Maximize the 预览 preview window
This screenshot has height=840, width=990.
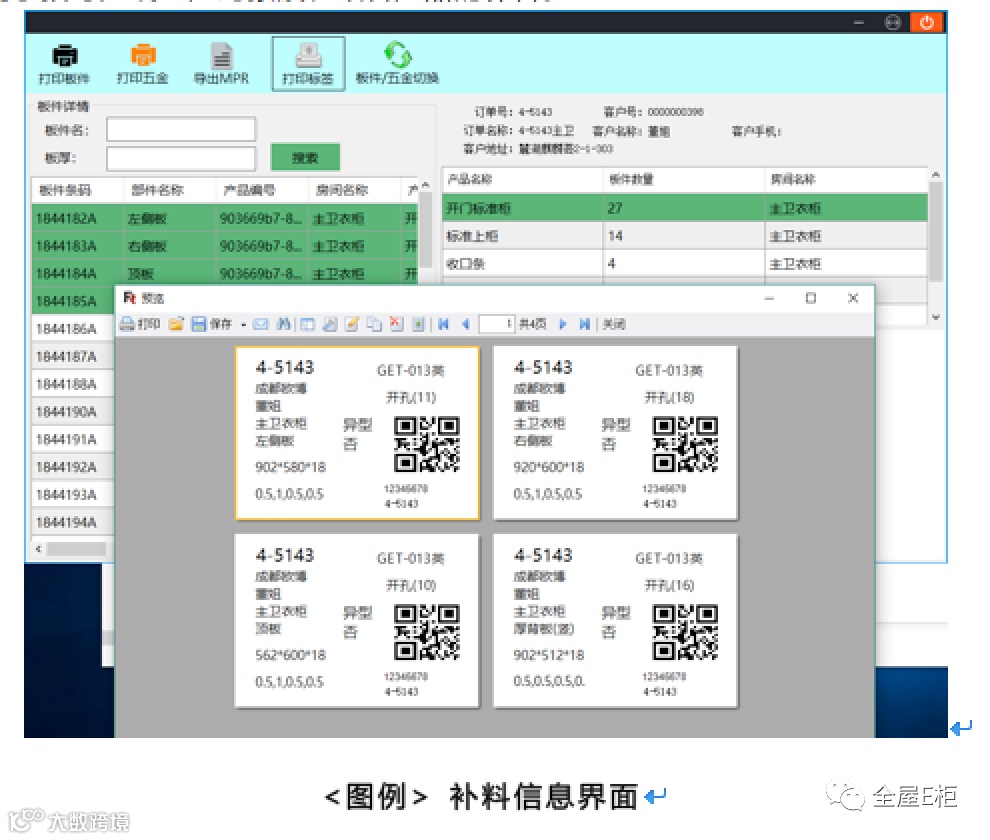coord(811,298)
